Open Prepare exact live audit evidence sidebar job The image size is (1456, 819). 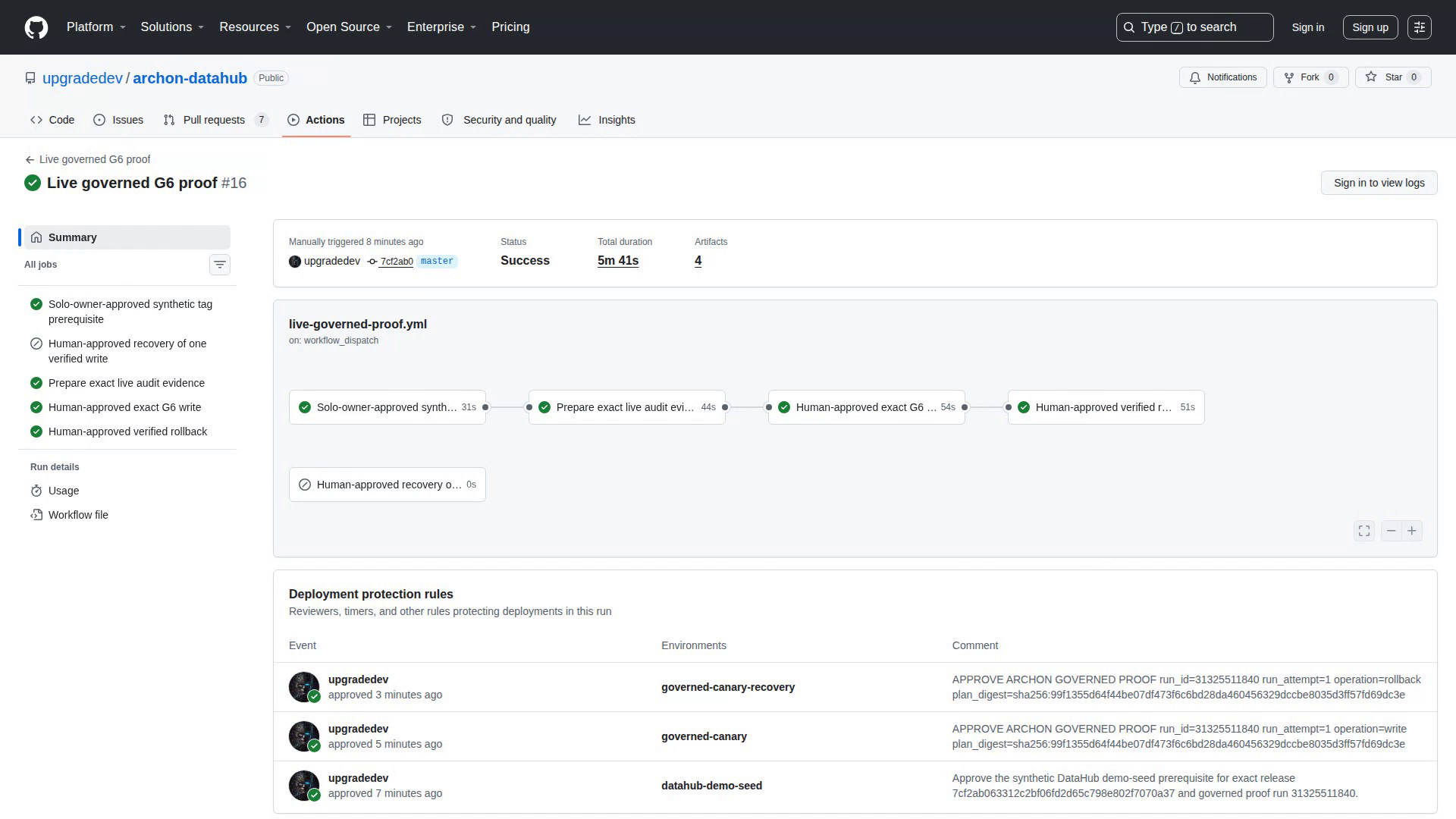tap(127, 383)
